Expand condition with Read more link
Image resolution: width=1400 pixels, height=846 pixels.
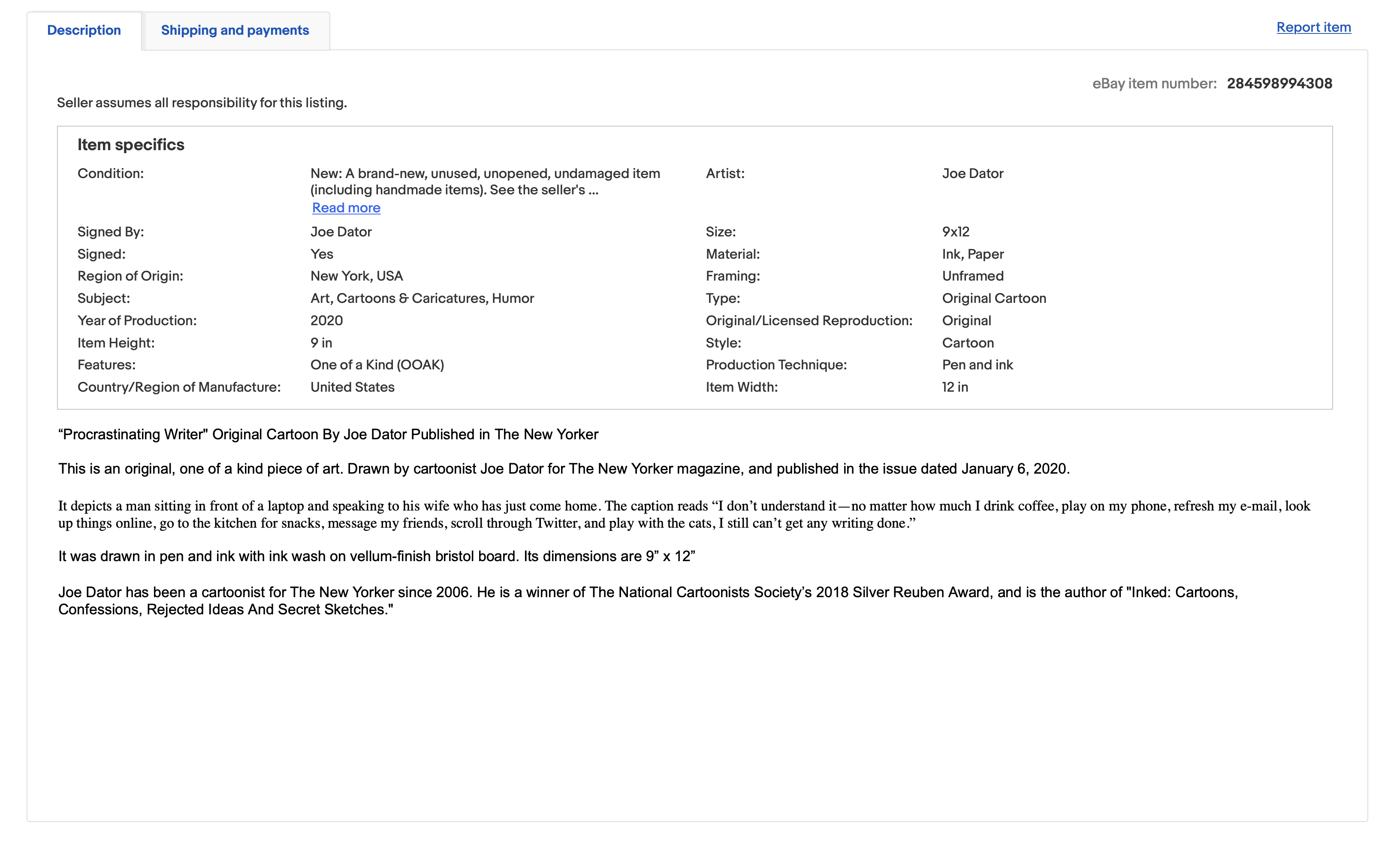[346, 208]
